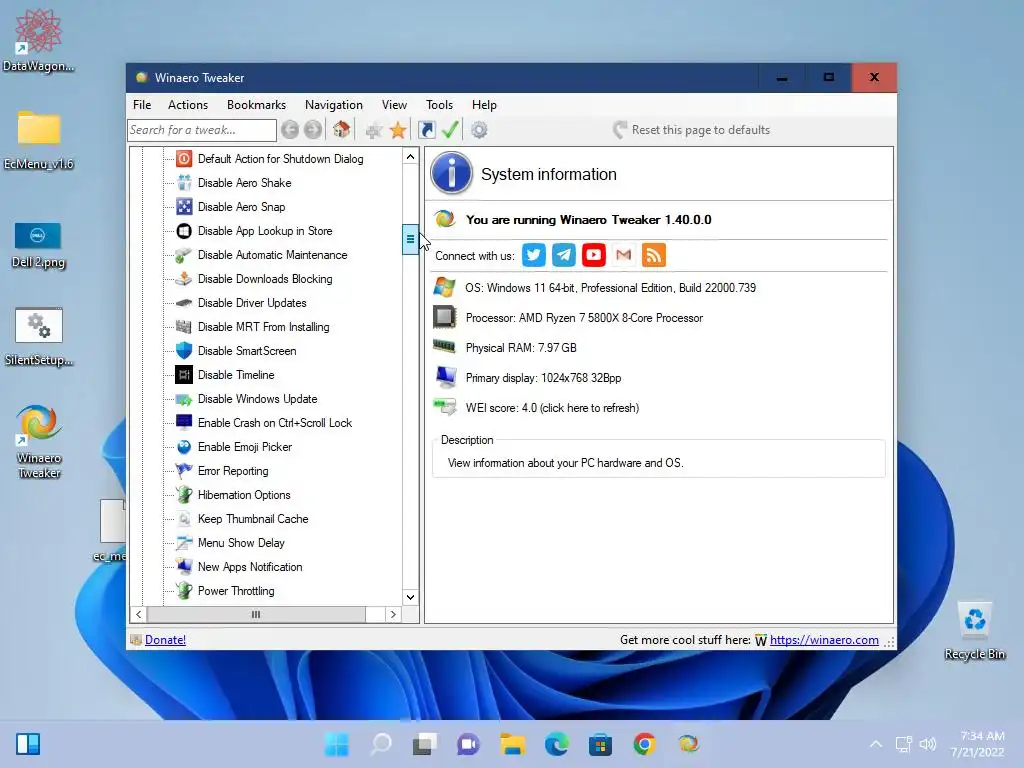Viewport: 1024px width, 768px height.
Task: Open Microsoft Edge from the taskbar
Action: click(x=556, y=744)
